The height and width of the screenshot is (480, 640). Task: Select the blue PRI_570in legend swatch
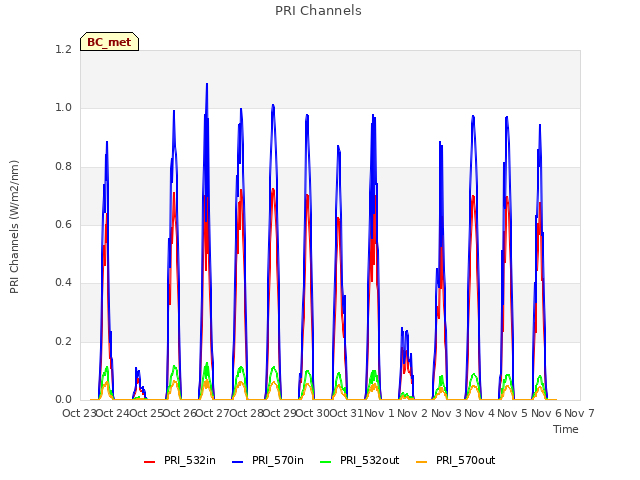tap(238, 461)
